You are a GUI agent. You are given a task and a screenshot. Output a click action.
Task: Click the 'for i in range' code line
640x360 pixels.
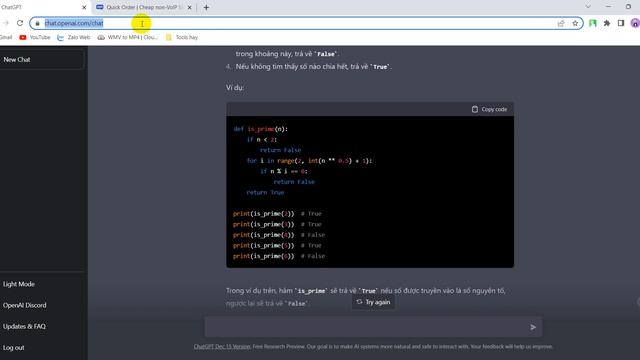pos(309,161)
